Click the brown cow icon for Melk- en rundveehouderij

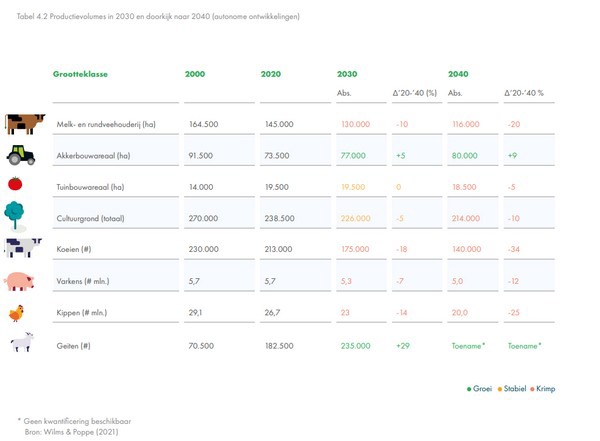click(x=25, y=124)
